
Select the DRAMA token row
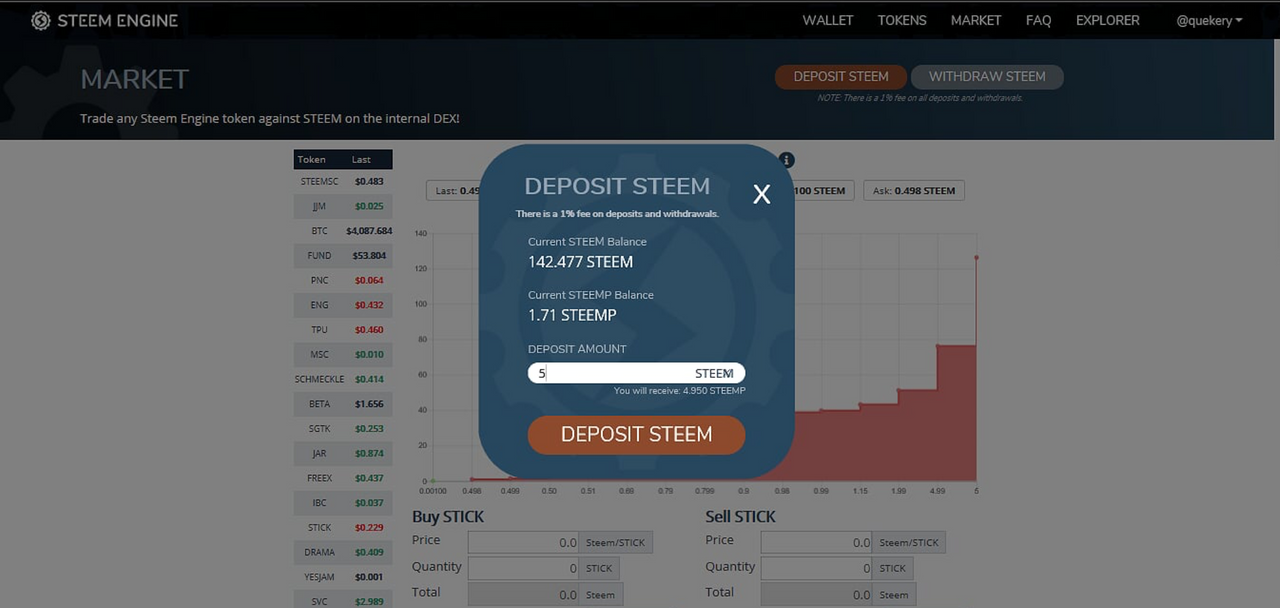(x=343, y=552)
